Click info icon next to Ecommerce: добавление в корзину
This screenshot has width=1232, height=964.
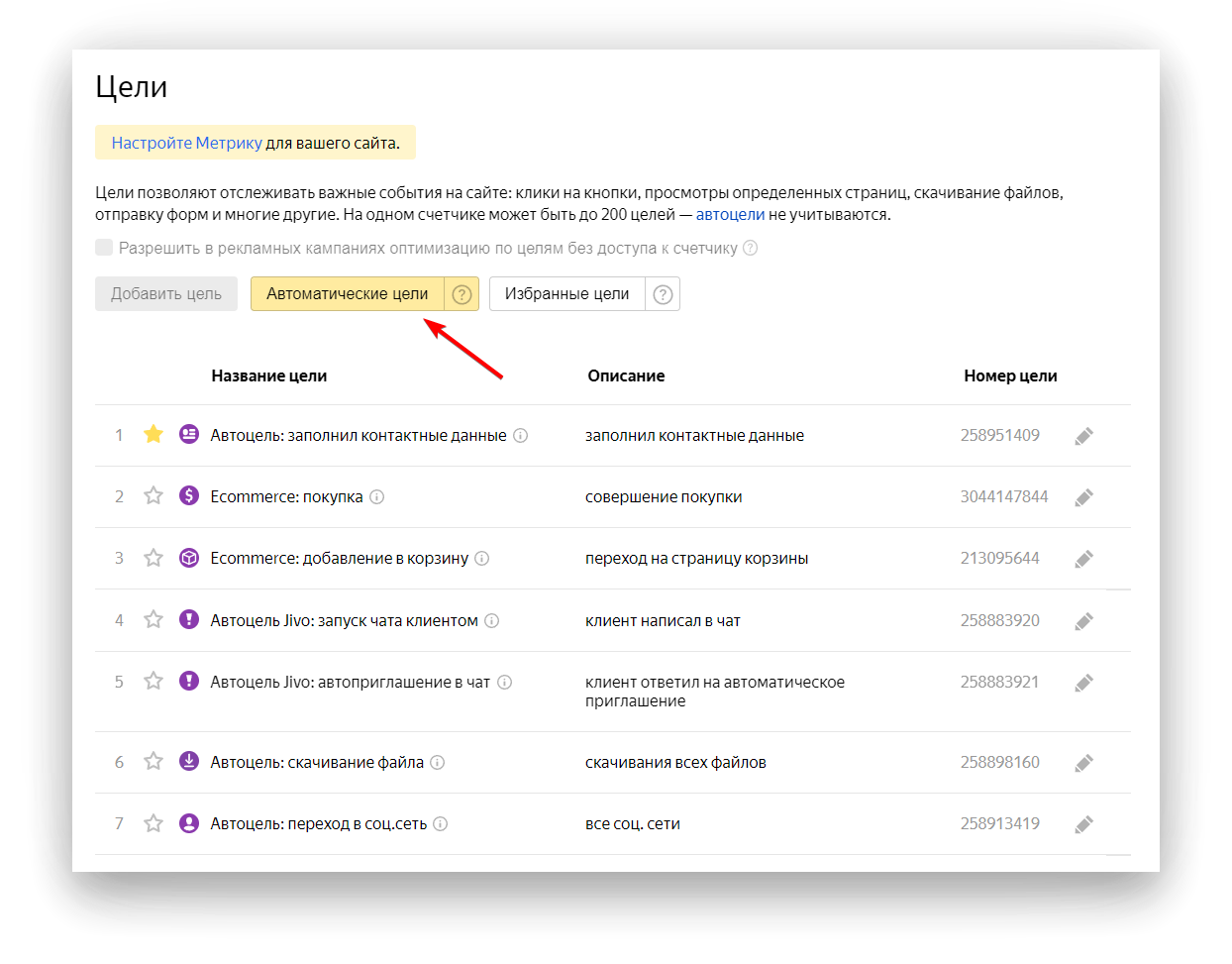[x=482, y=558]
